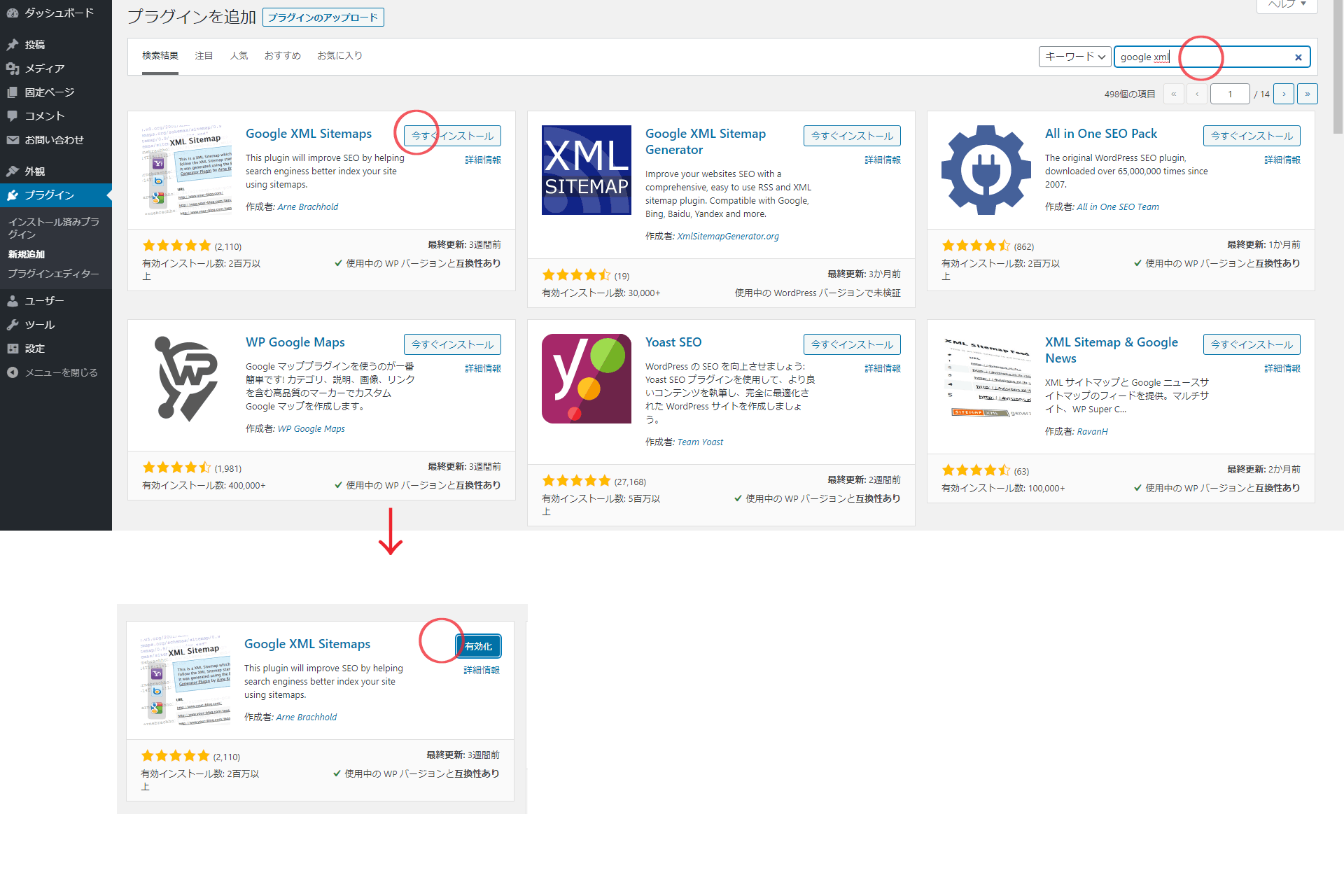This screenshot has width=1344, height=896.
Task: Go to next results page arrow
Action: pos(1284,94)
